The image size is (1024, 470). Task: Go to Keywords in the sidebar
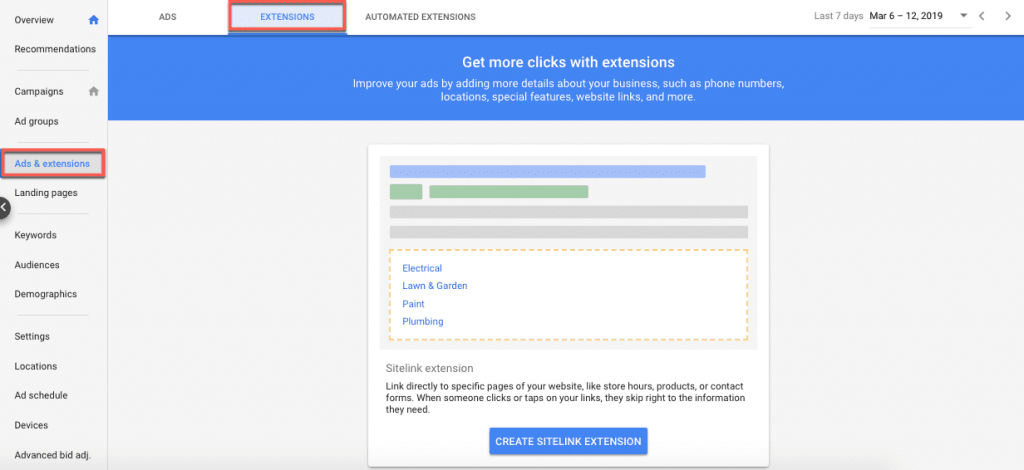pos(35,235)
